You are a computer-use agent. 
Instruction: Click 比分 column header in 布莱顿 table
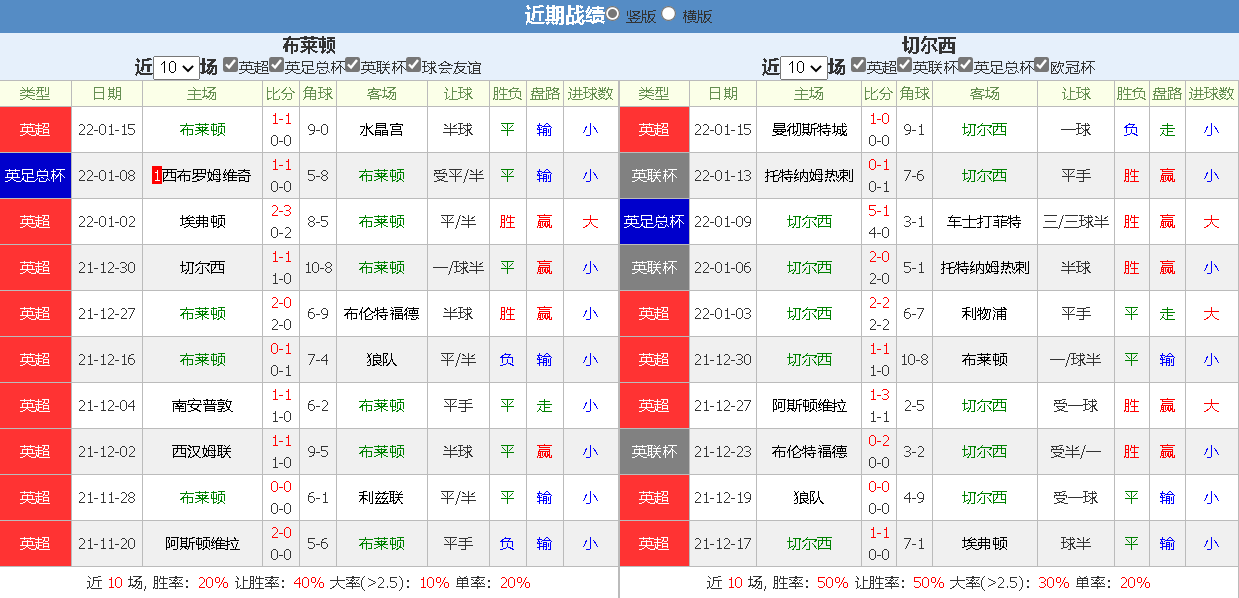(x=281, y=93)
